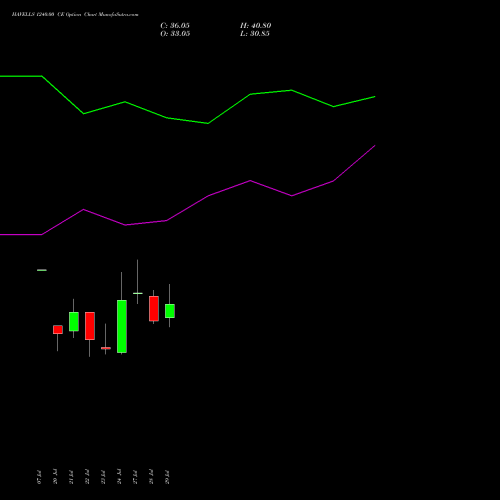Click the 21 Jul date label
Image resolution: width=500 pixels, height=500 pixels.
pos(71,477)
